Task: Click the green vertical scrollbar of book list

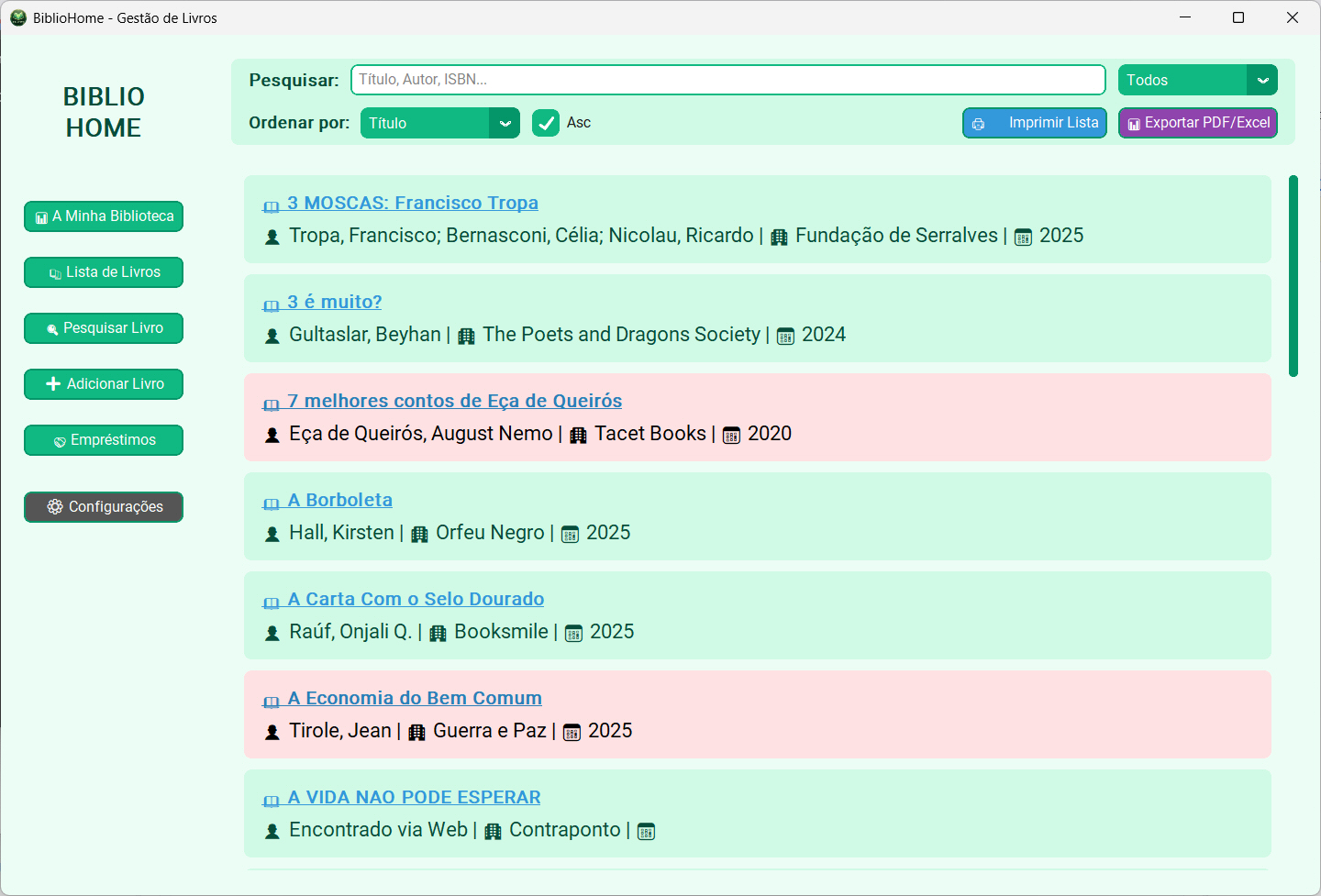Action: (1293, 275)
